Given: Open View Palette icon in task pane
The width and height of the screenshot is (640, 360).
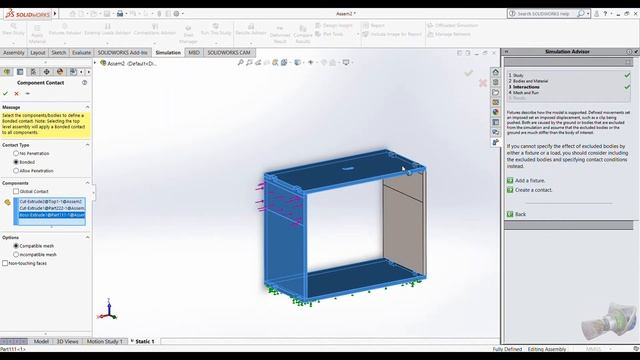Looking at the screenshot, I should click(x=496, y=102).
